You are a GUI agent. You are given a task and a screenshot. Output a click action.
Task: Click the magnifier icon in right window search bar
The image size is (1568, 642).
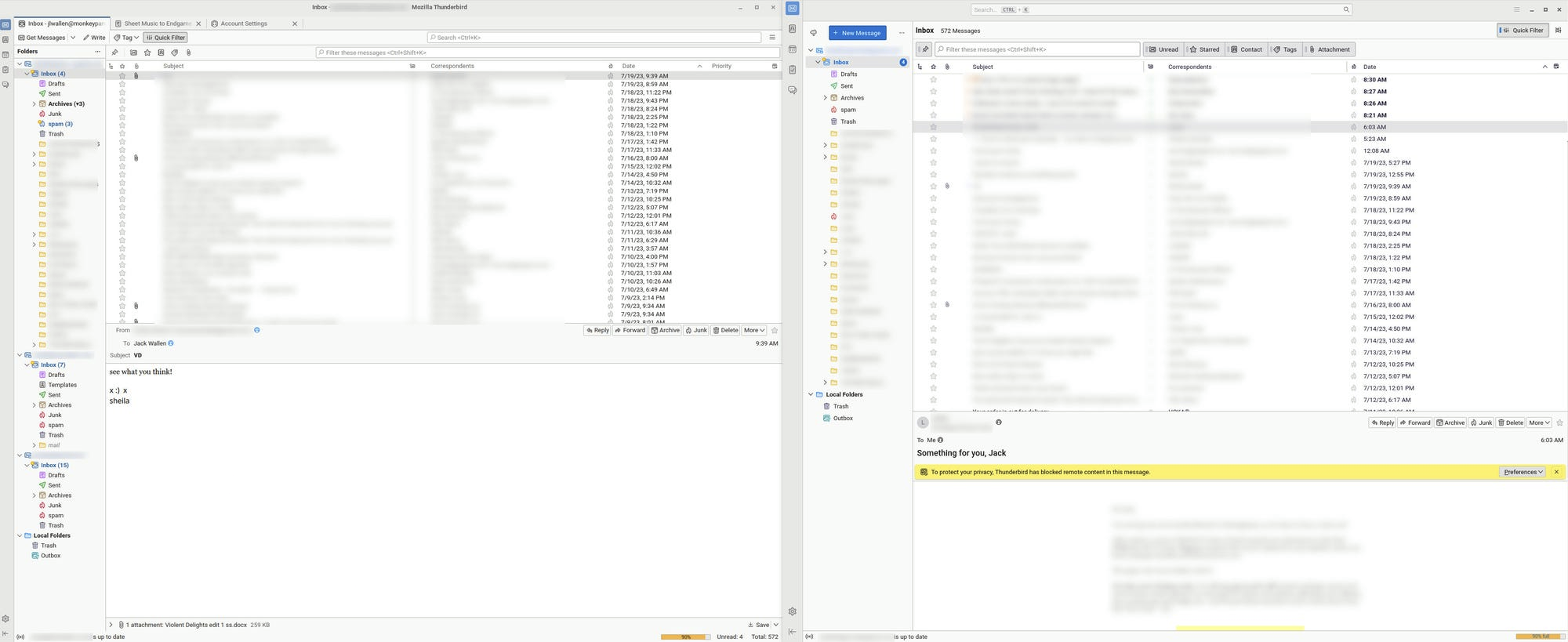click(1346, 9)
